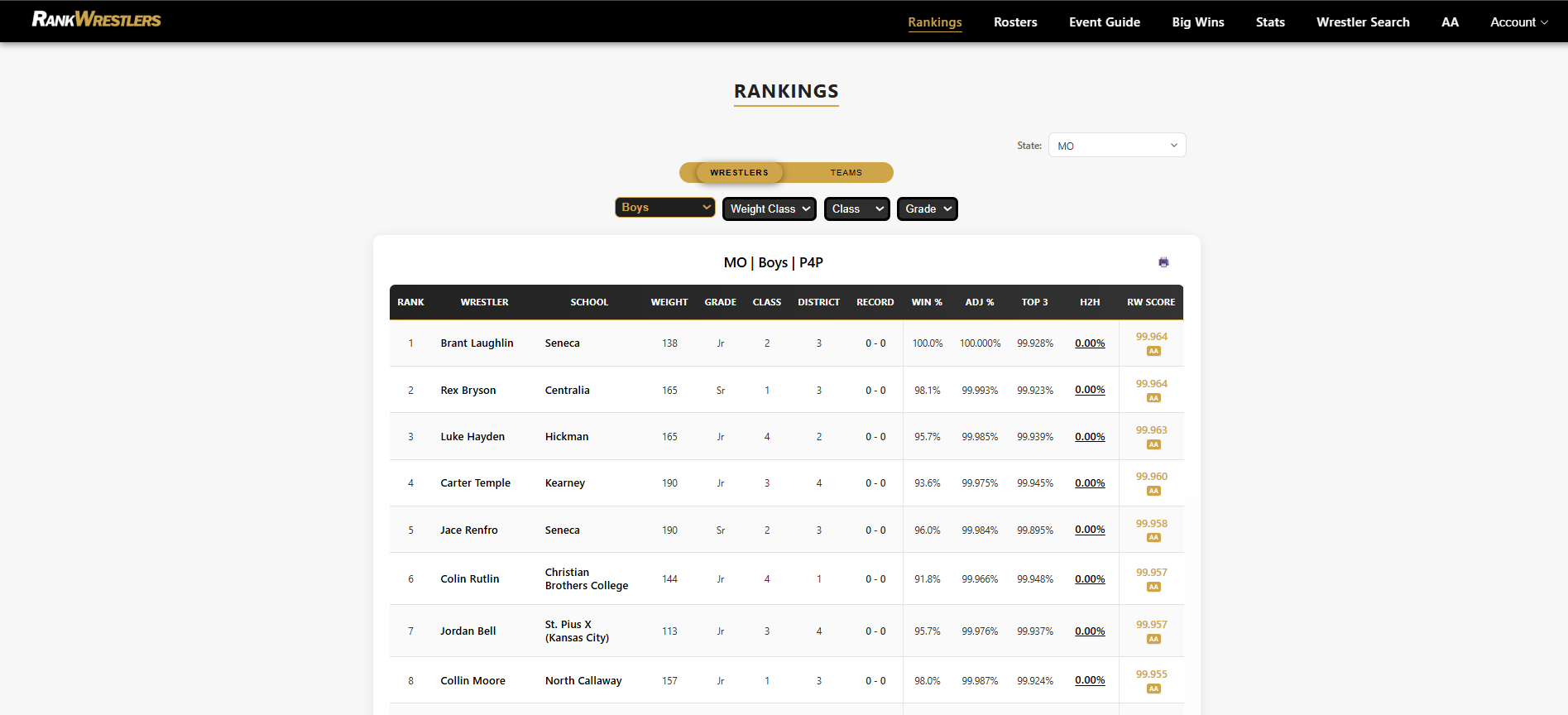Expand the Weight Class dropdown
The image size is (1568, 715).
click(769, 209)
